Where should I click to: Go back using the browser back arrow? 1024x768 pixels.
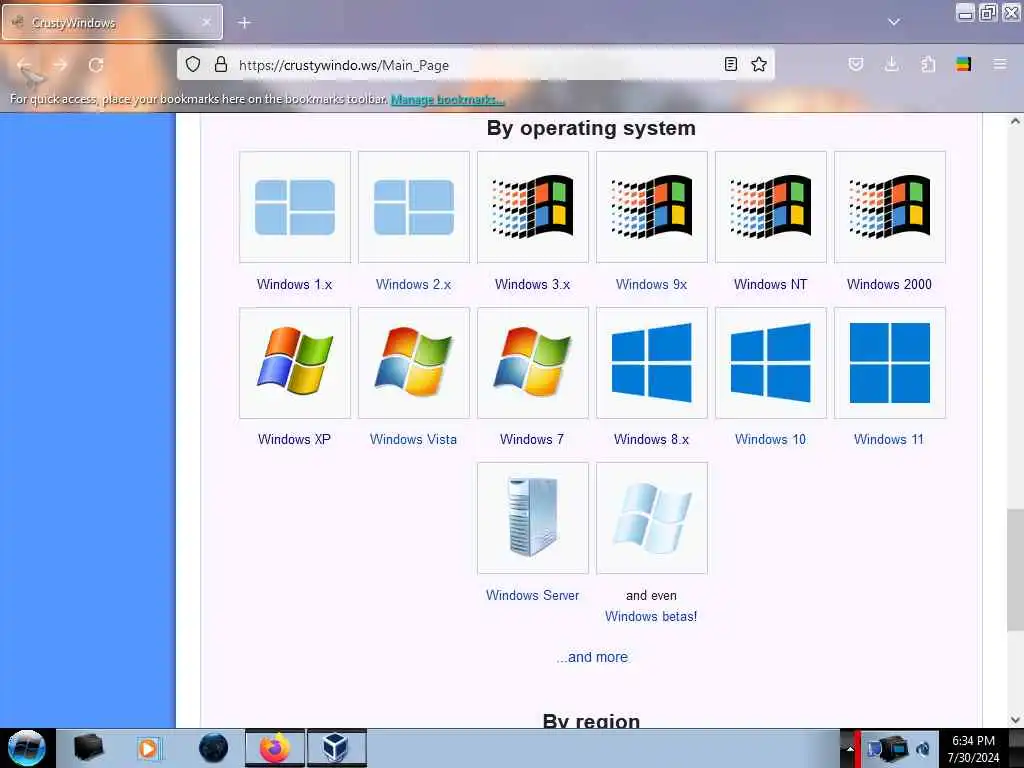pyautogui.click(x=24, y=65)
